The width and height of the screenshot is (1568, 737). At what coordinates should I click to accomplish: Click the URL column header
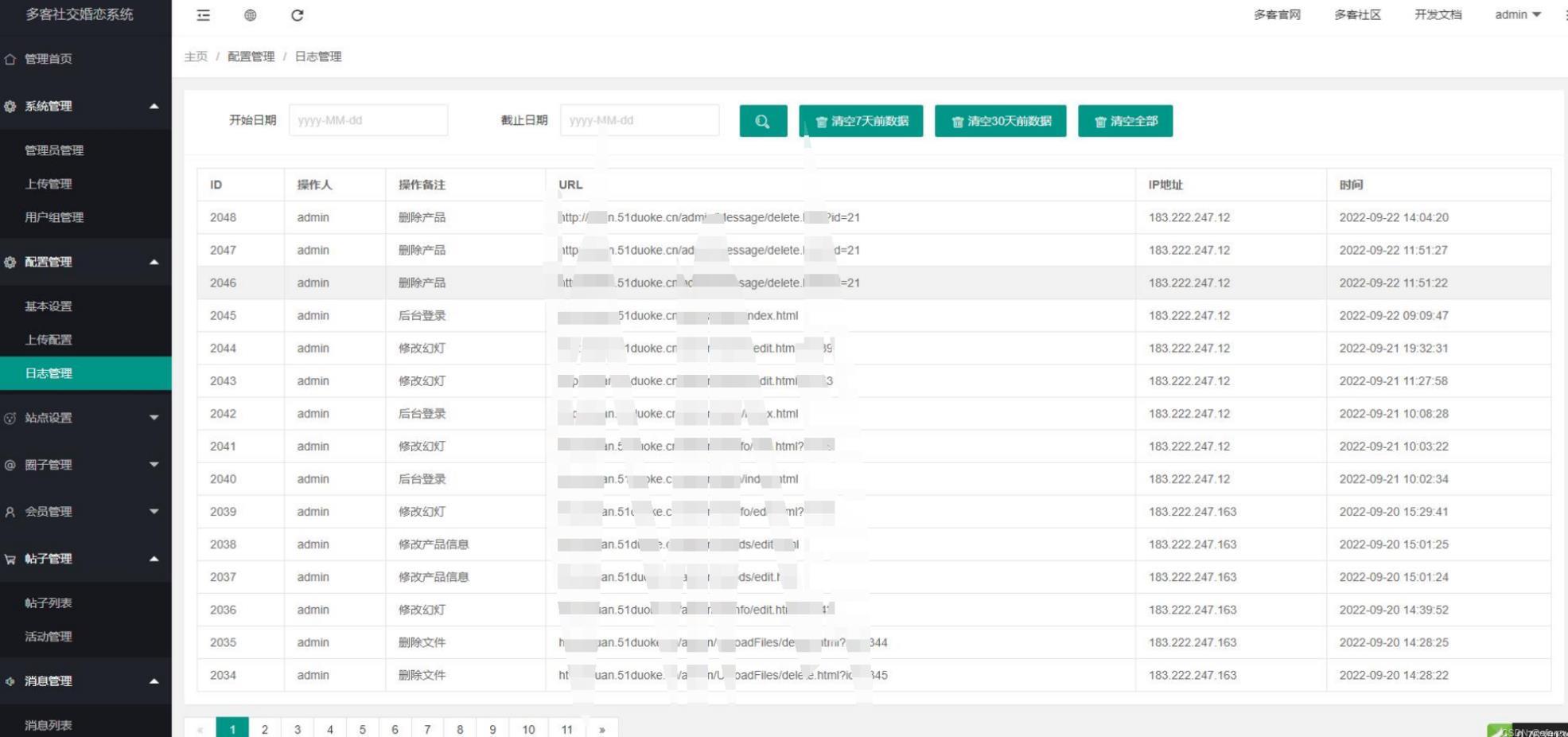coord(570,185)
